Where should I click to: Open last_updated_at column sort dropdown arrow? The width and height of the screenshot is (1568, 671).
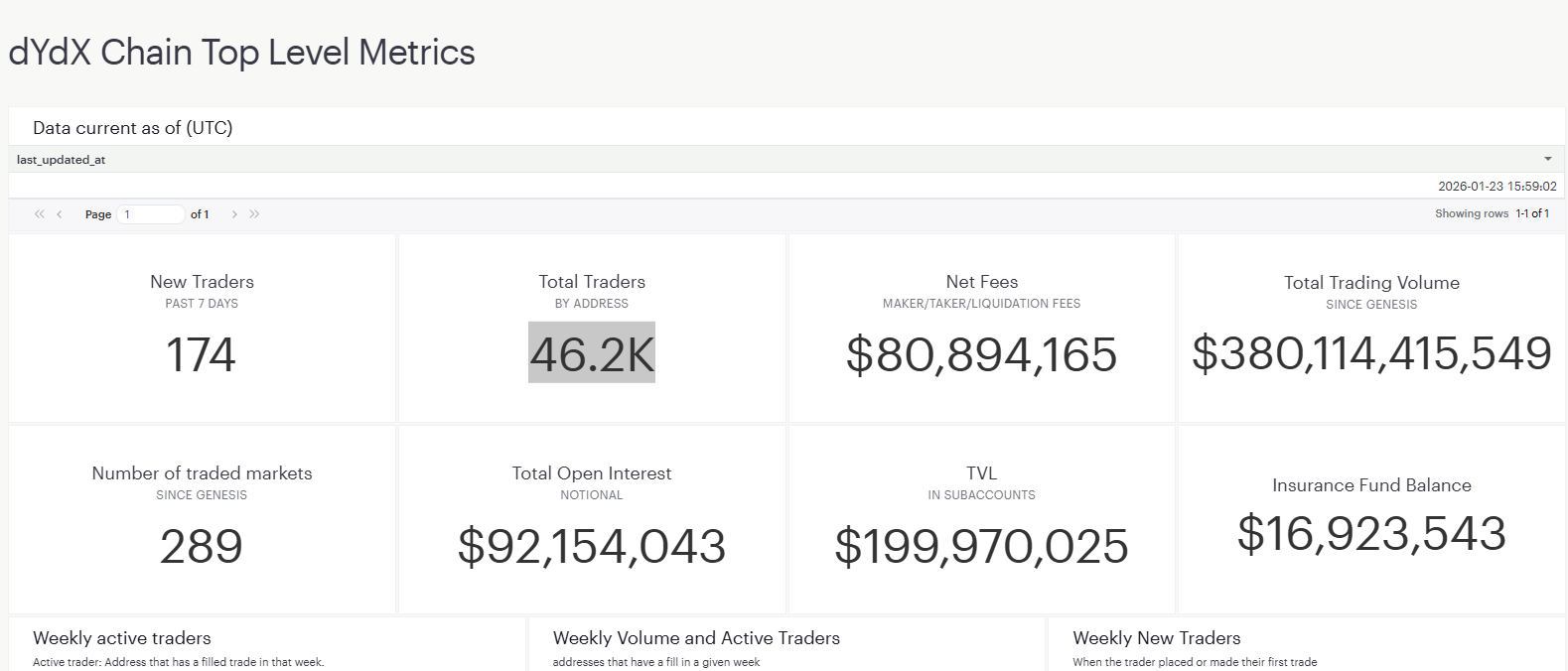pos(1548,159)
